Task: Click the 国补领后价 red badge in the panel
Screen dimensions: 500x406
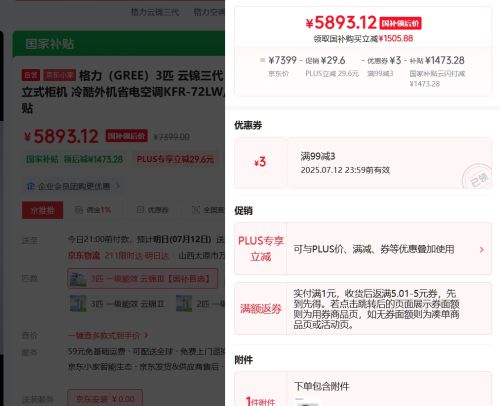Action: click(x=400, y=23)
